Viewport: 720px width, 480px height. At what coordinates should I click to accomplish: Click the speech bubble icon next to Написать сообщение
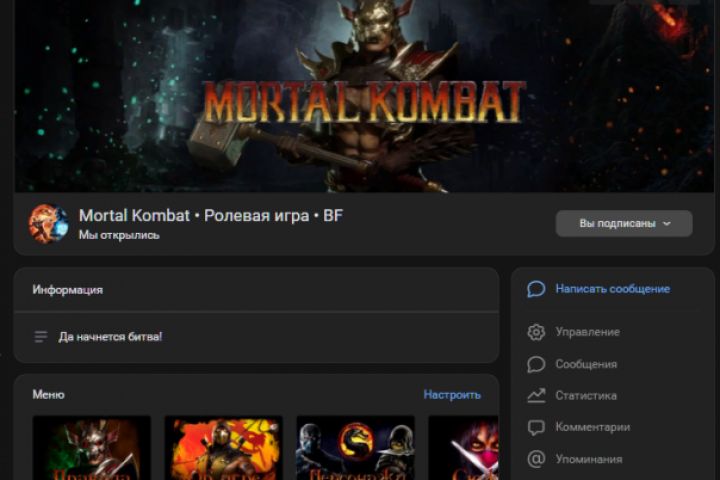[536, 289]
